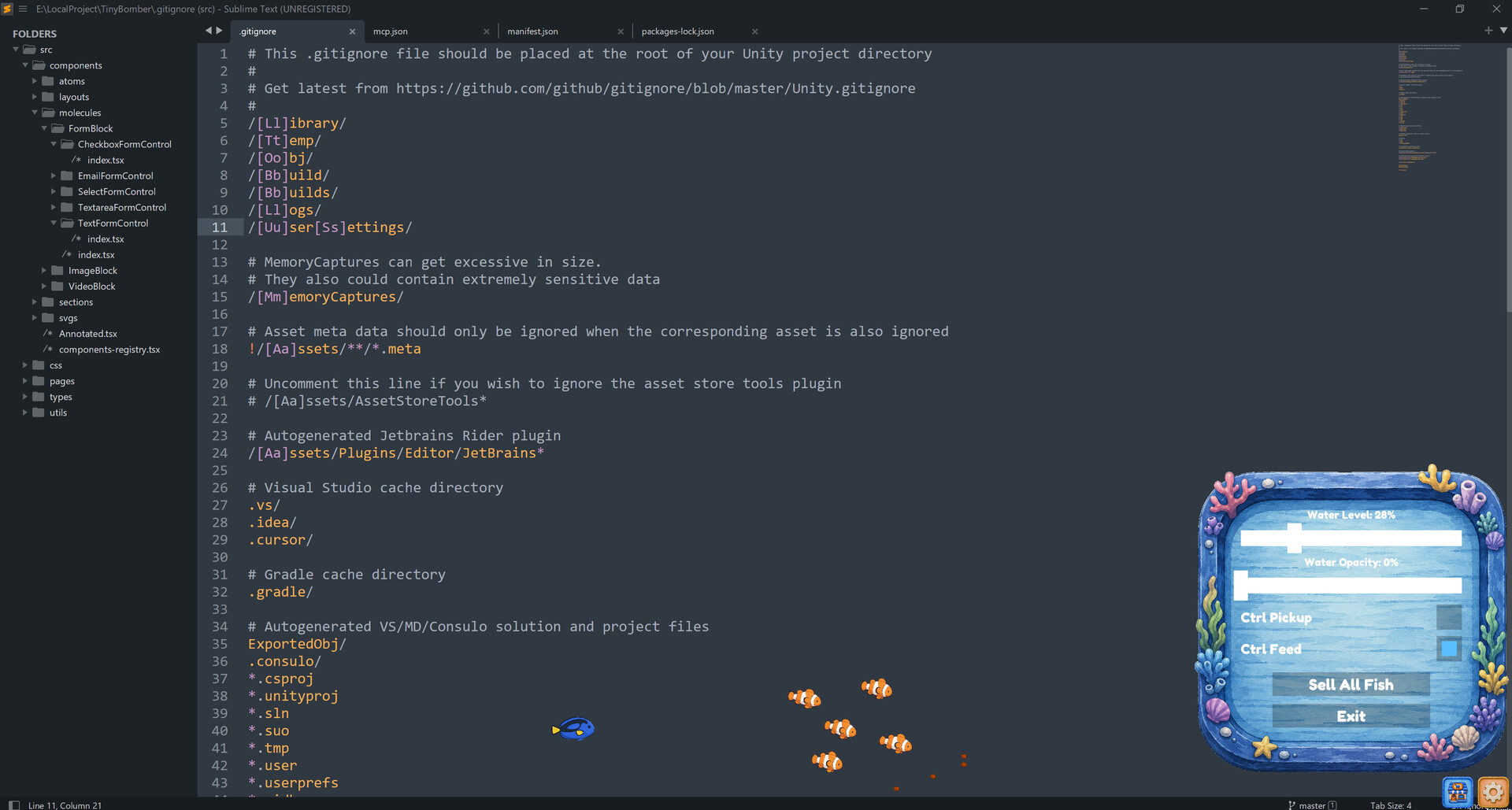This screenshot has height=810, width=1512.
Task: Disable the Ctrl Feed checkbox
Action: click(1448, 649)
